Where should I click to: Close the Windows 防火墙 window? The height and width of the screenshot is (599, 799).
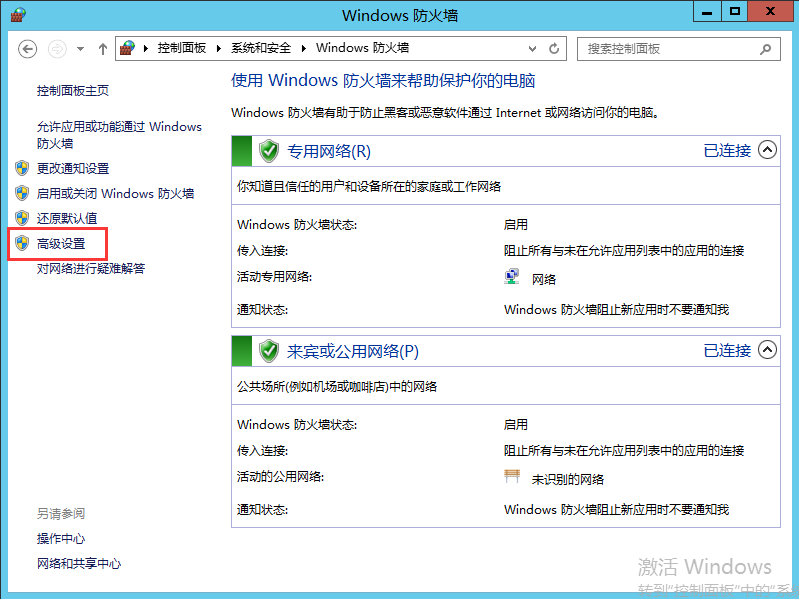(770, 11)
